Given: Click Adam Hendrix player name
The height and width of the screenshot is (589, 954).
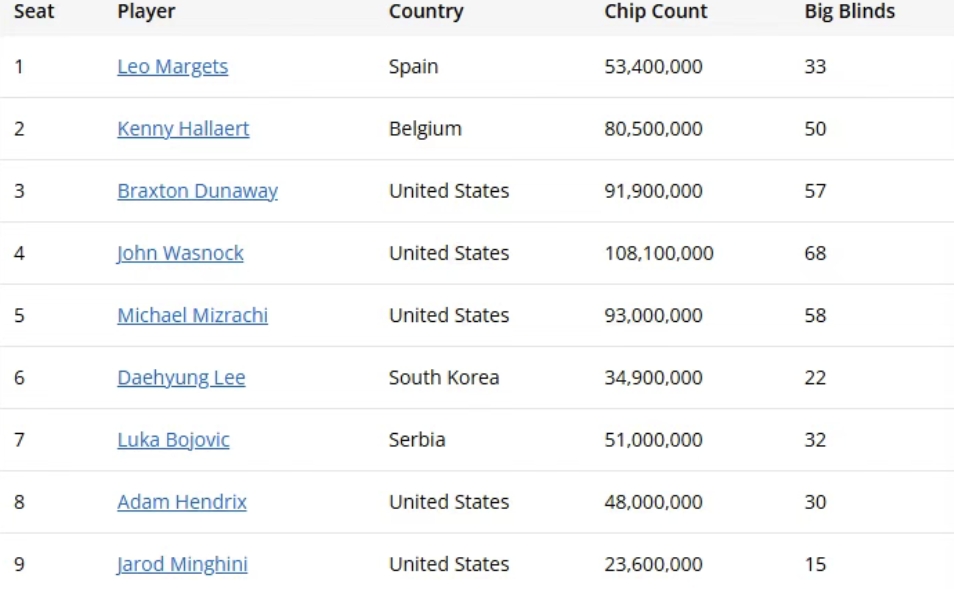Looking at the screenshot, I should click(182, 502).
